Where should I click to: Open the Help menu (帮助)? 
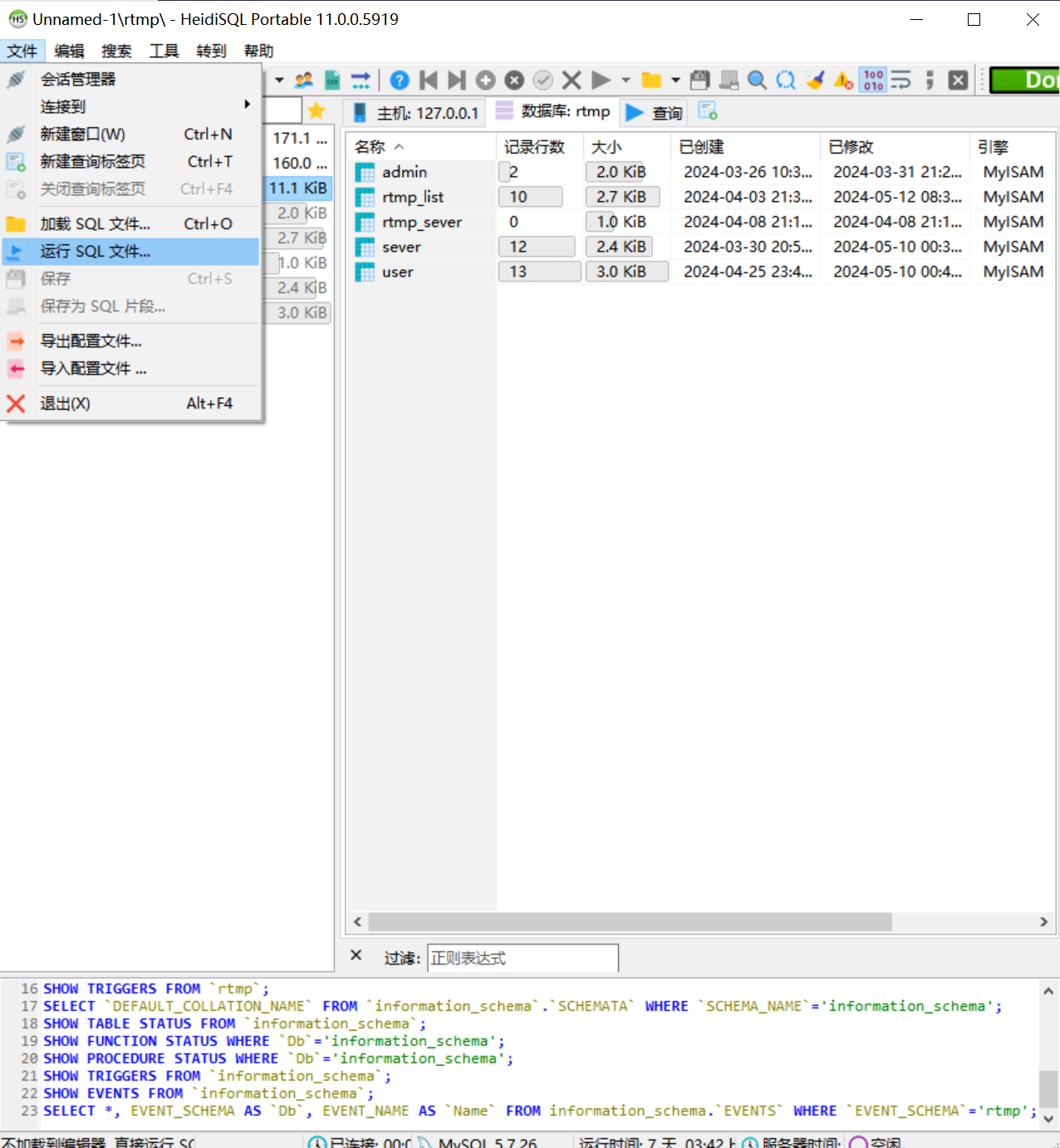(x=259, y=51)
